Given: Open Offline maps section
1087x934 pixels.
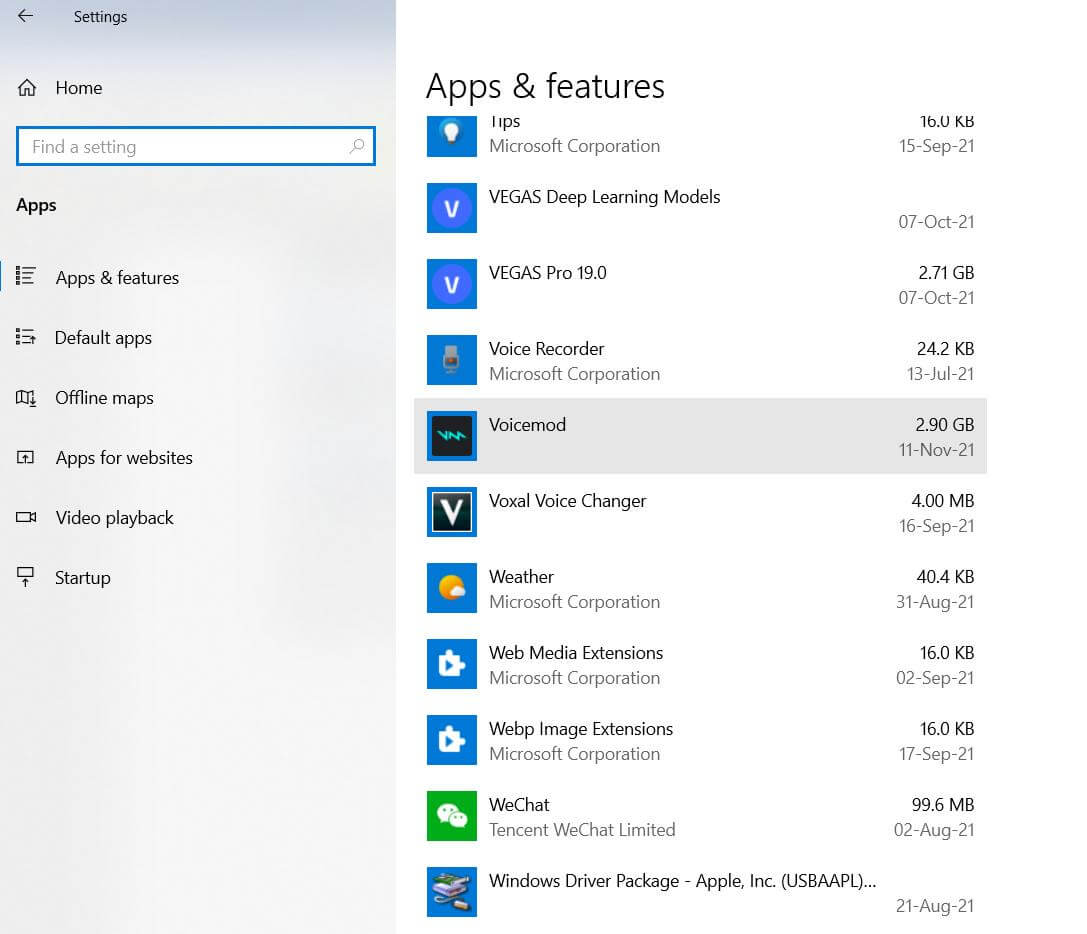Looking at the screenshot, I should coord(103,398).
